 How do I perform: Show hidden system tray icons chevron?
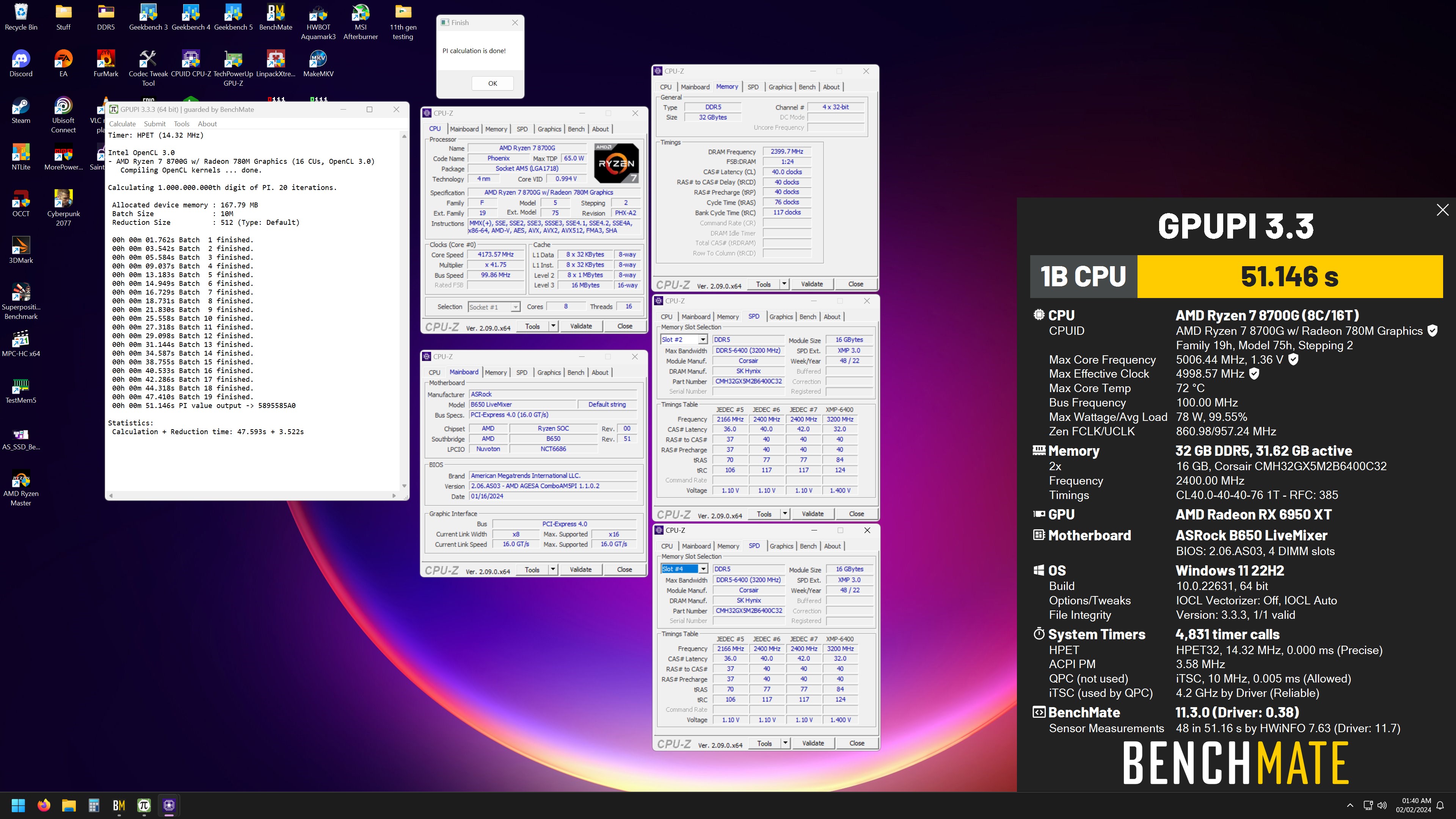click(1350, 805)
